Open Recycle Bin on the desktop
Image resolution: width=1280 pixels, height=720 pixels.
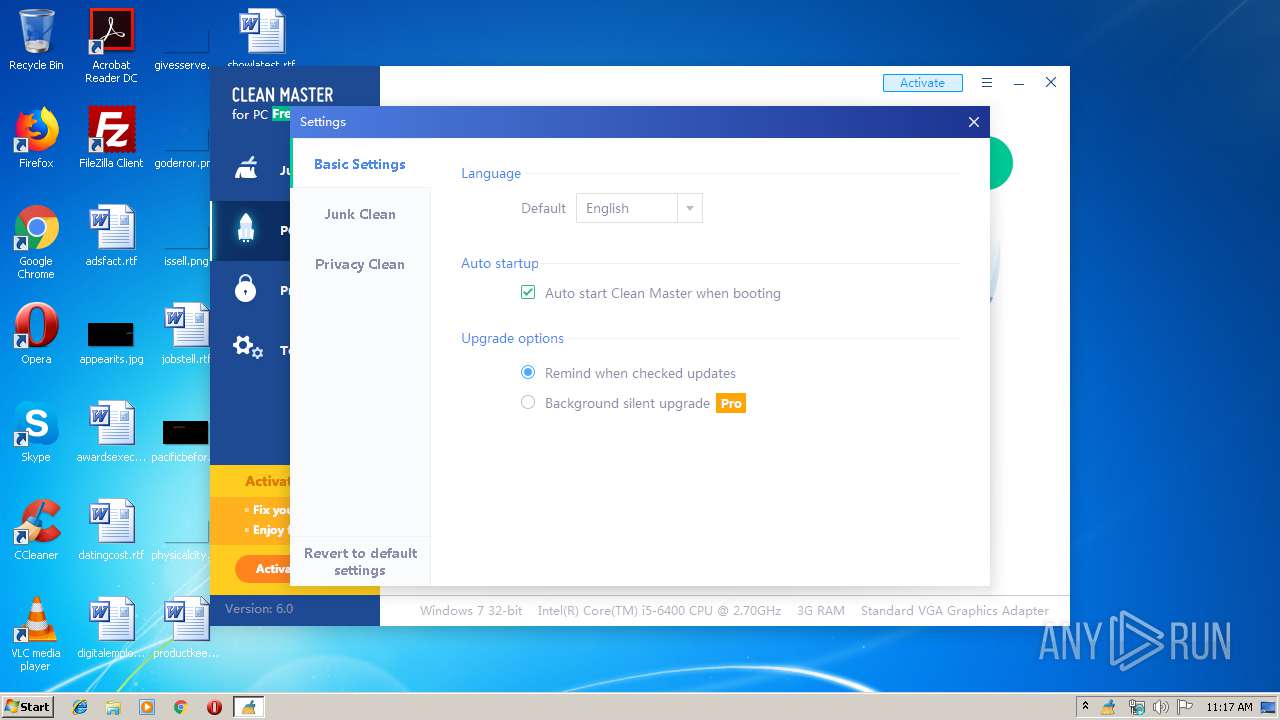(36, 40)
